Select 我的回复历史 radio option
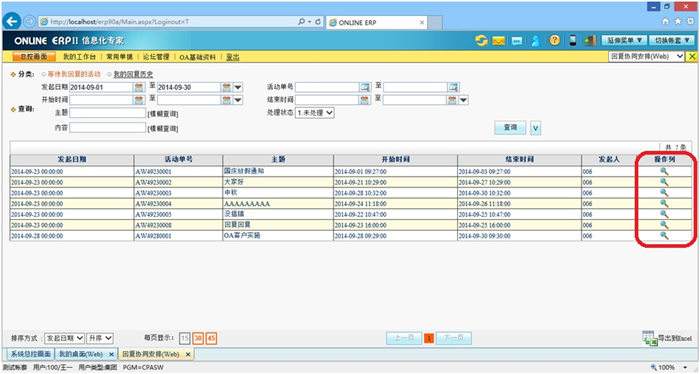The width and height of the screenshot is (700, 374). pos(109,74)
